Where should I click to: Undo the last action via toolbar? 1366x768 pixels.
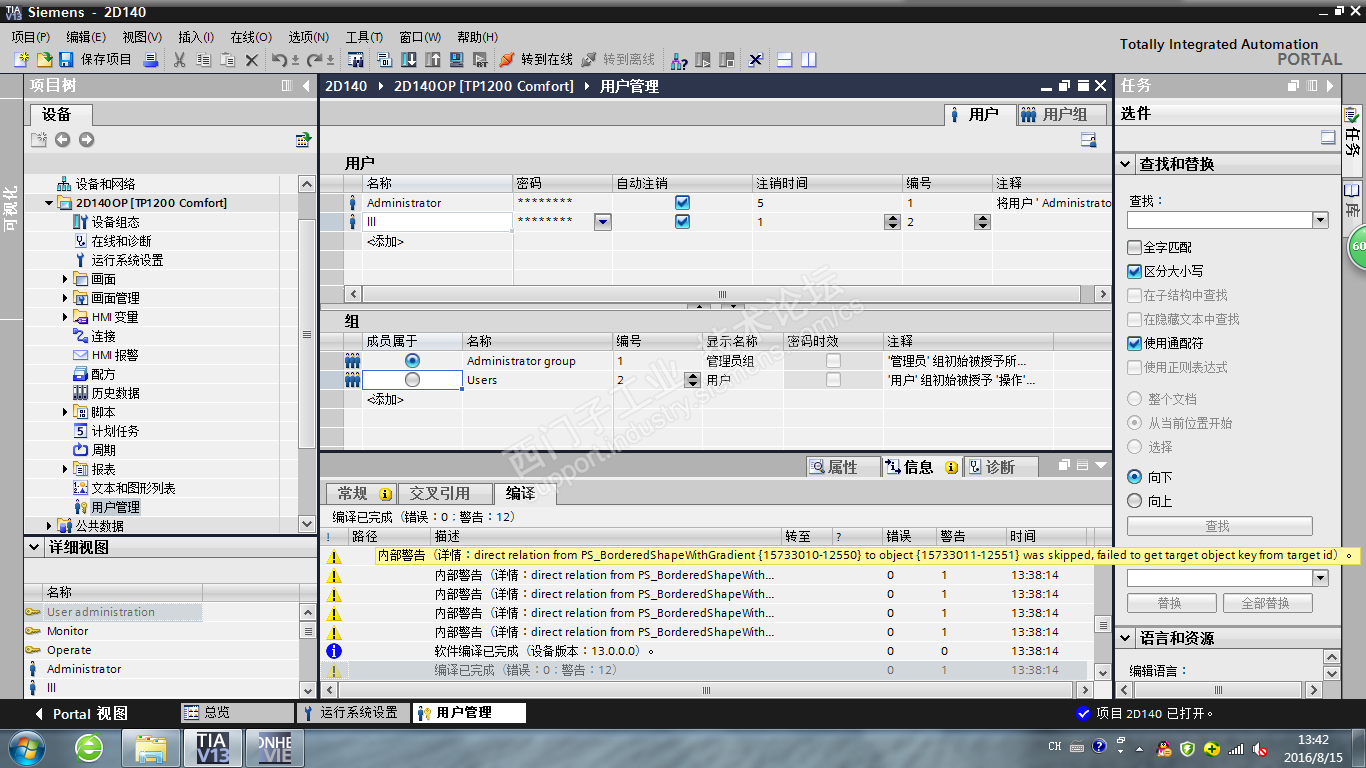pyautogui.click(x=280, y=60)
